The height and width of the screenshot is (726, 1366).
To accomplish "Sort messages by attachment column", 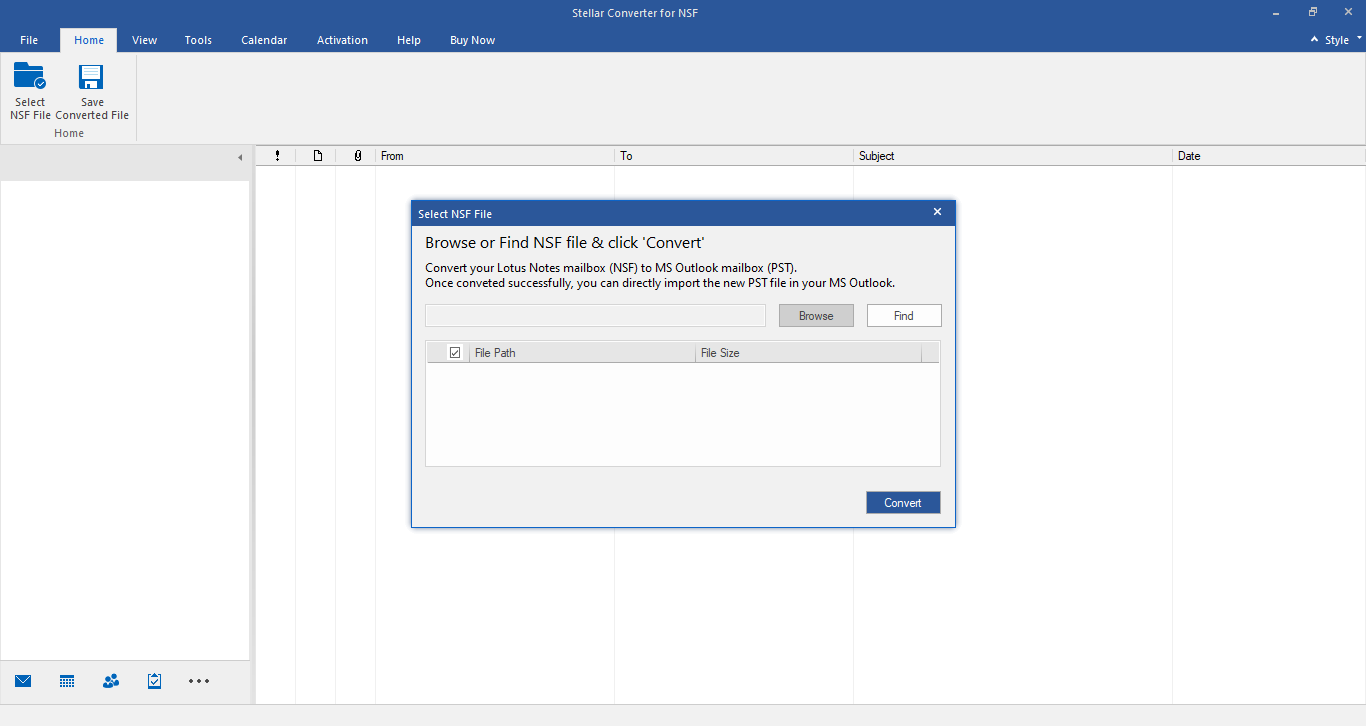I will [357, 155].
